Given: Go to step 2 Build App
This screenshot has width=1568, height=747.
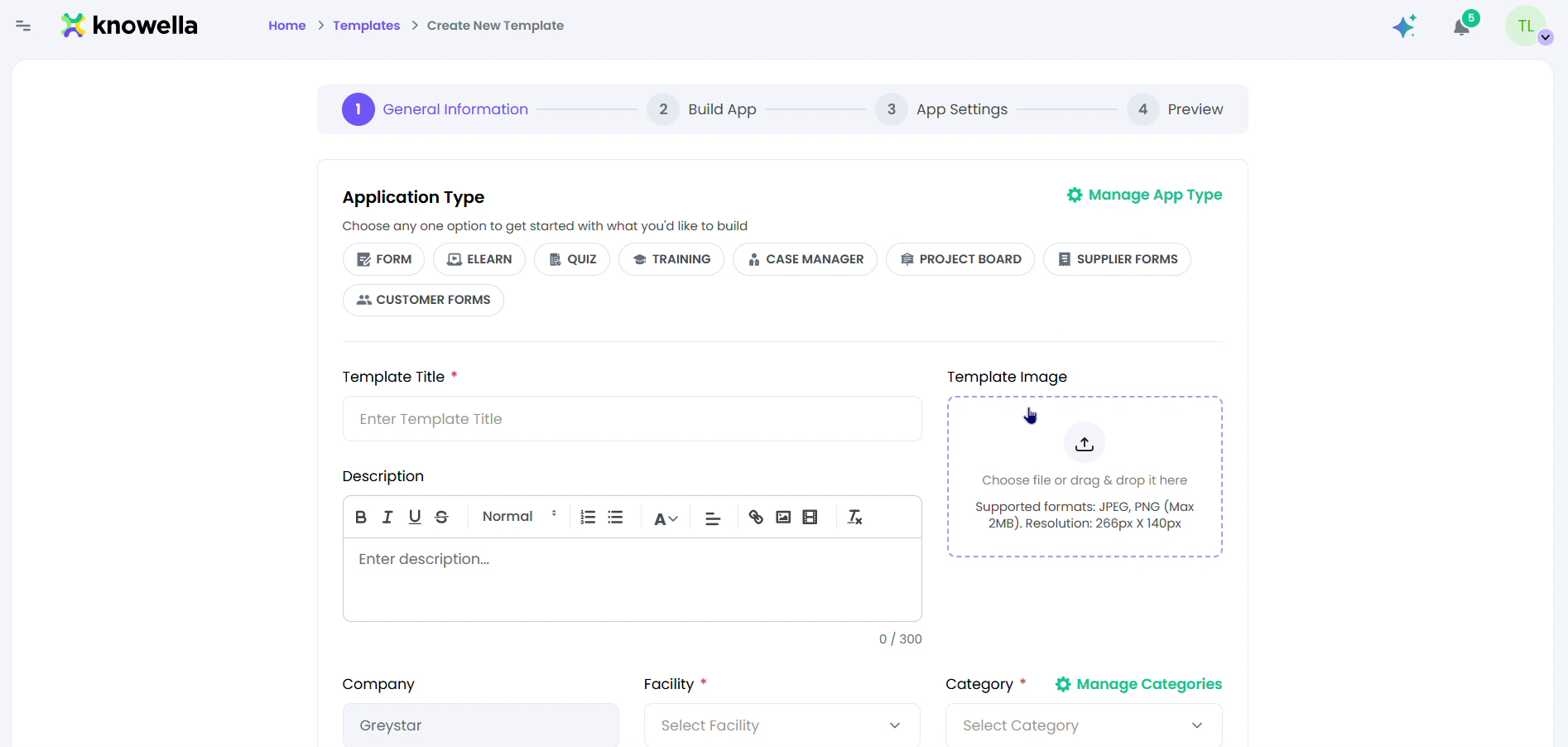Looking at the screenshot, I should pos(701,109).
